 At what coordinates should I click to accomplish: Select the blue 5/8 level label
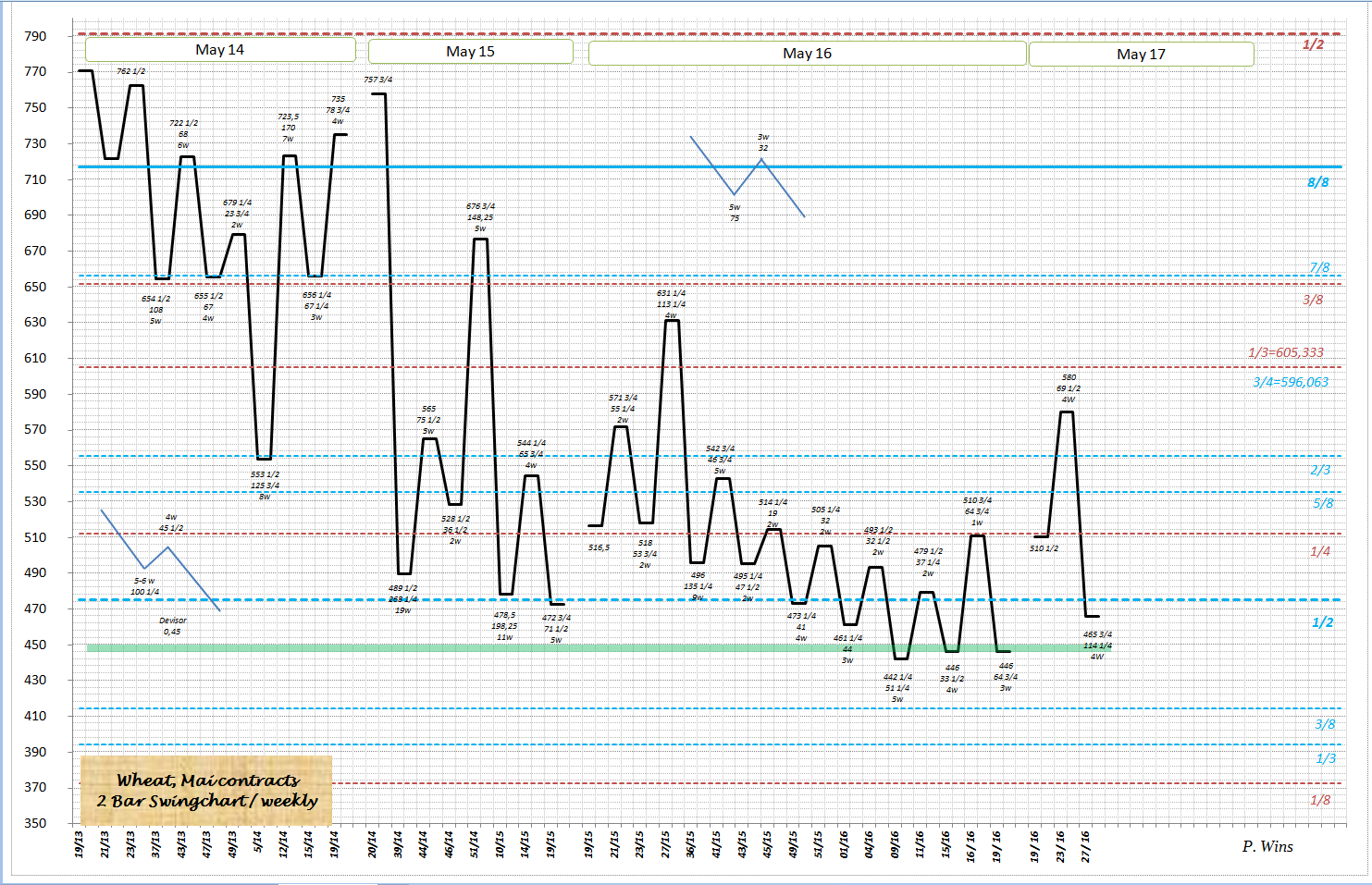pyautogui.click(x=1323, y=503)
